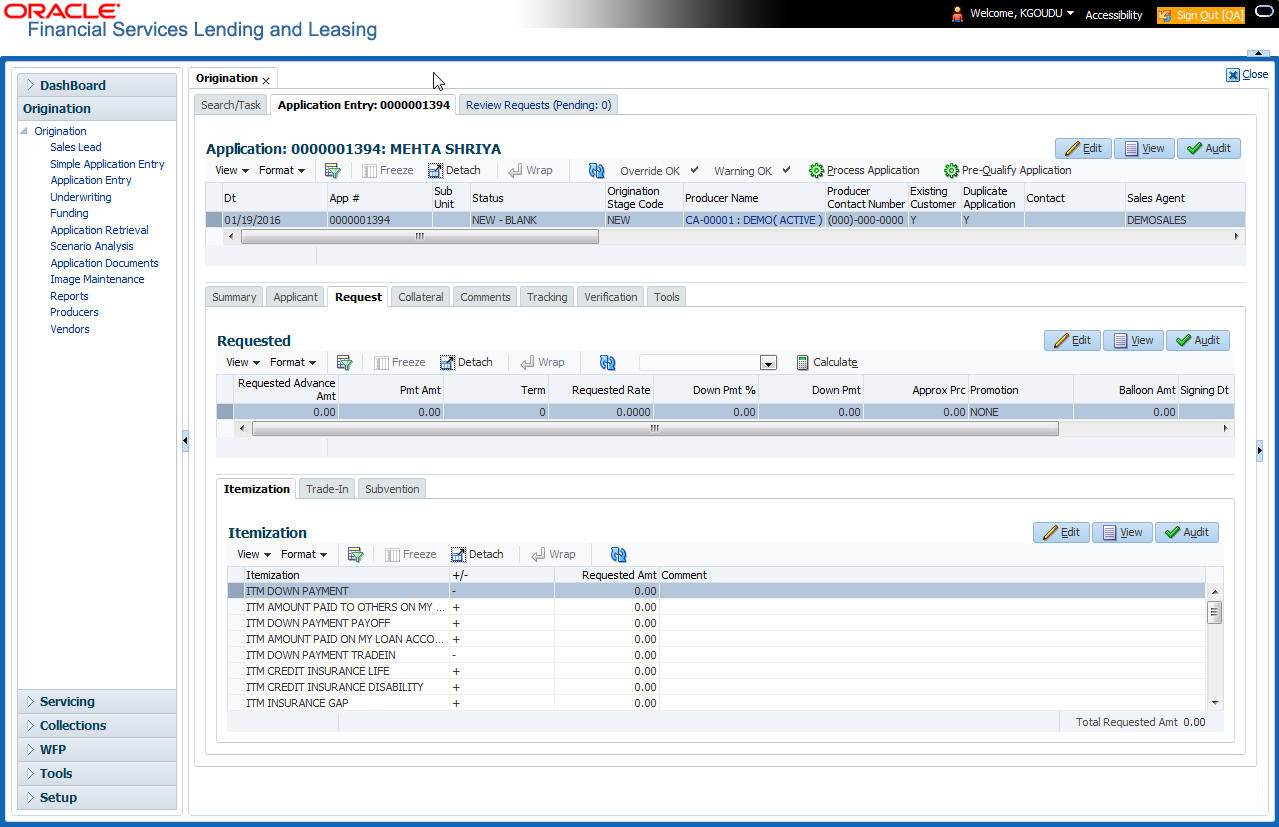
Task: Click Requested table horizontal scrollbar
Action: (x=655, y=428)
